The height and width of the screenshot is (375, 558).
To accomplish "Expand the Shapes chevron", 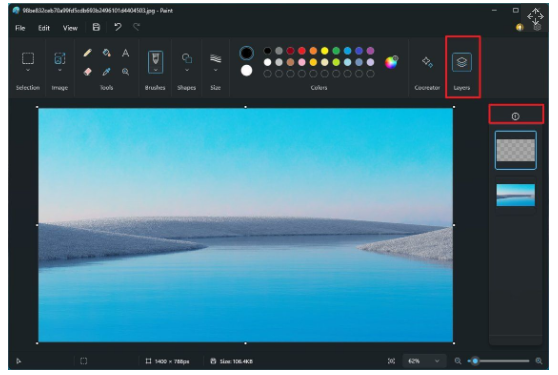I will click(187, 70).
